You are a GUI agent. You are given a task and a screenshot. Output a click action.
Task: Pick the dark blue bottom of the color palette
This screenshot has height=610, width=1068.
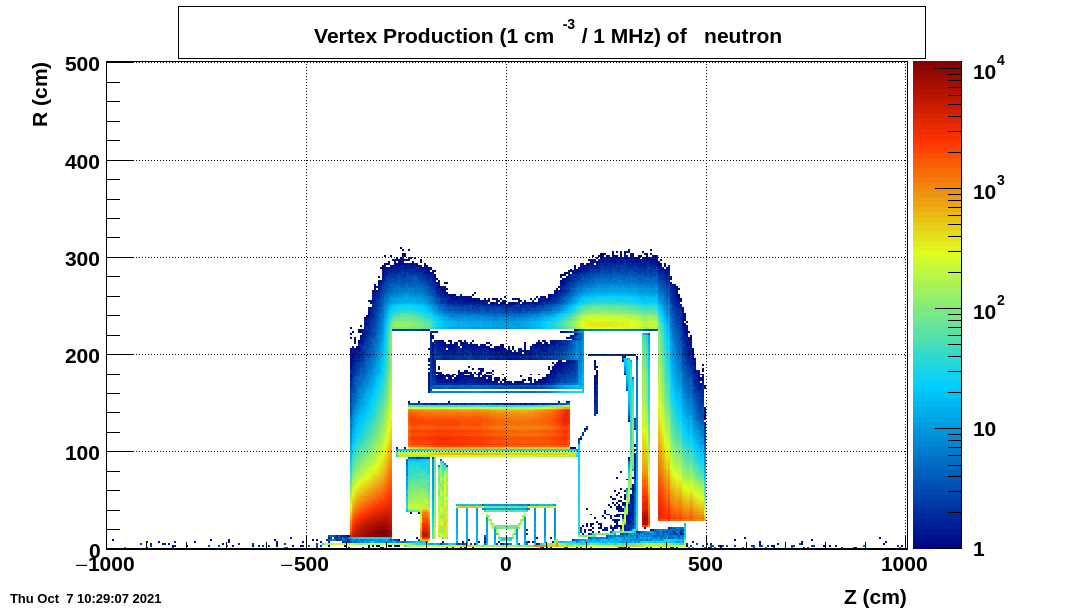pos(937,539)
